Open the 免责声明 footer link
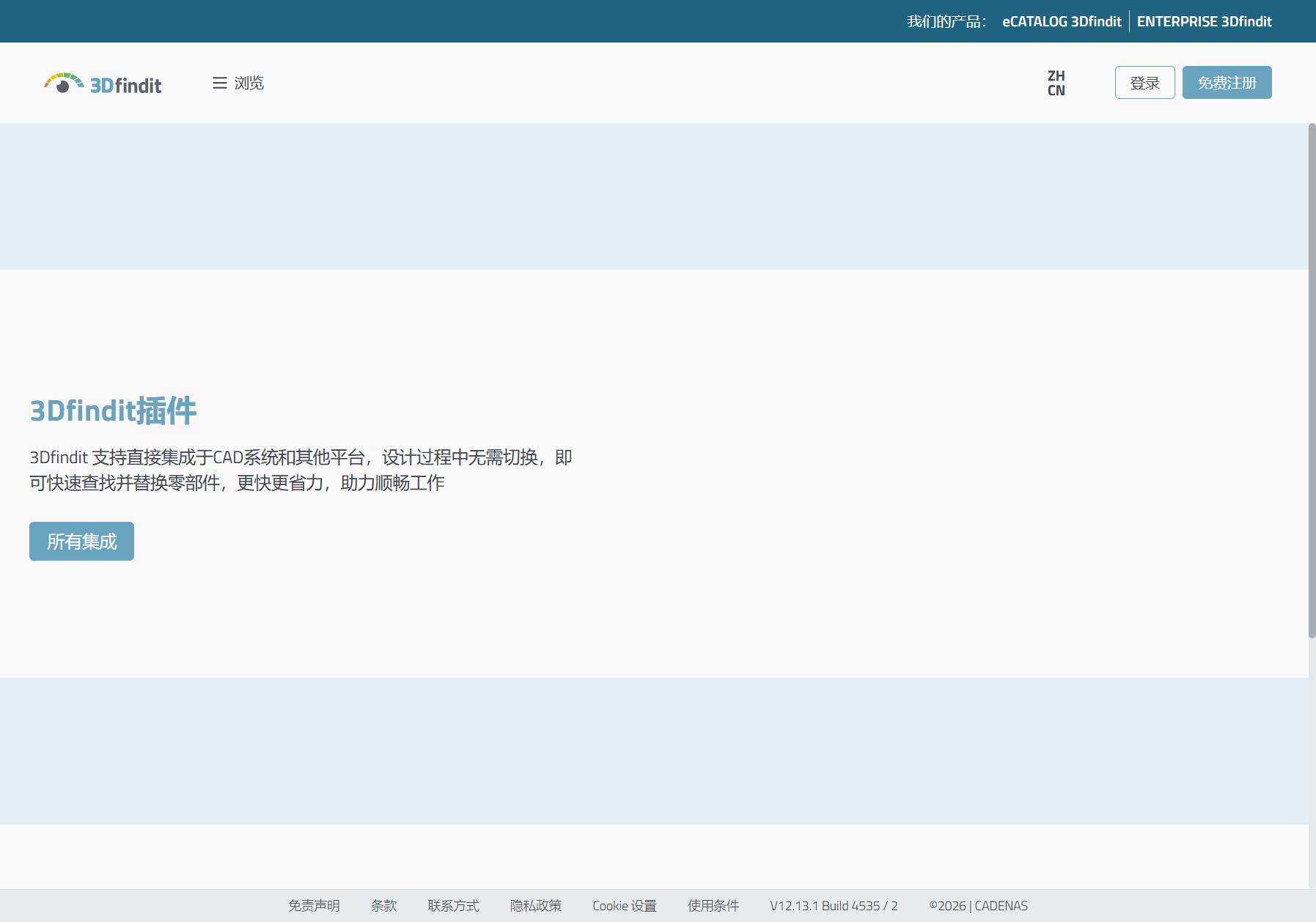The image size is (1316, 922). 314,906
